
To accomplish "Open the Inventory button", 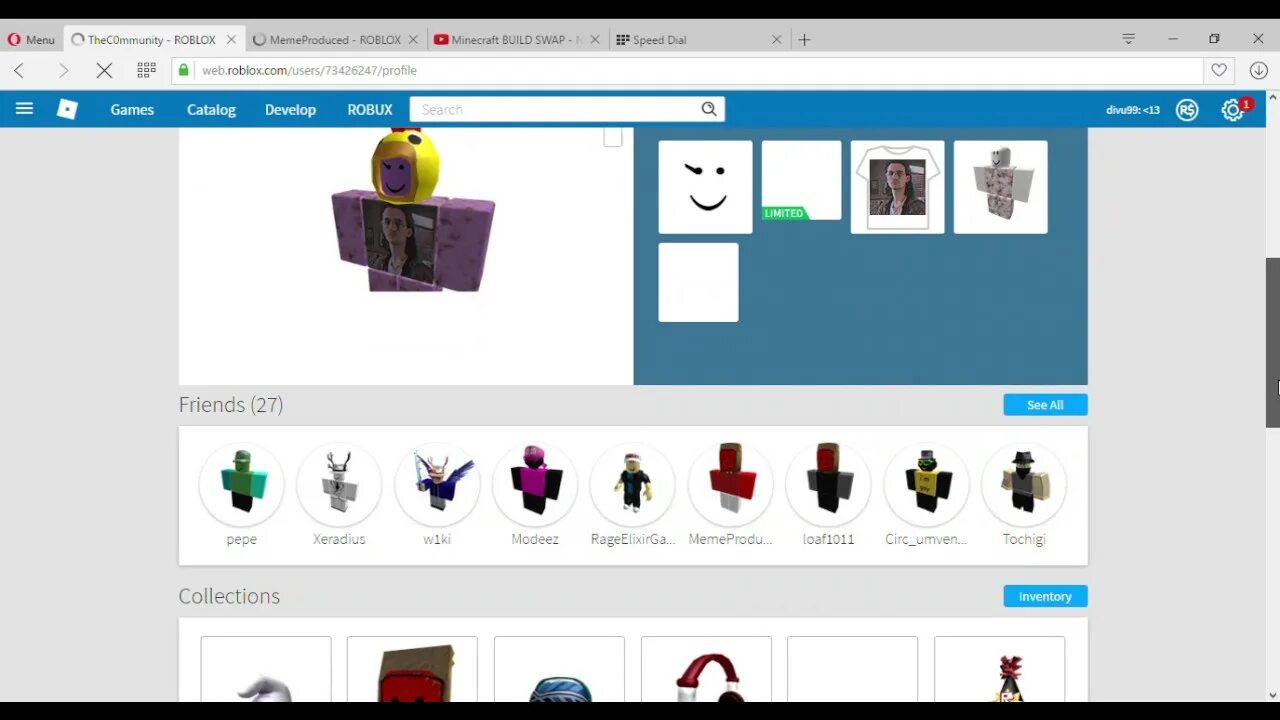I will point(1045,596).
